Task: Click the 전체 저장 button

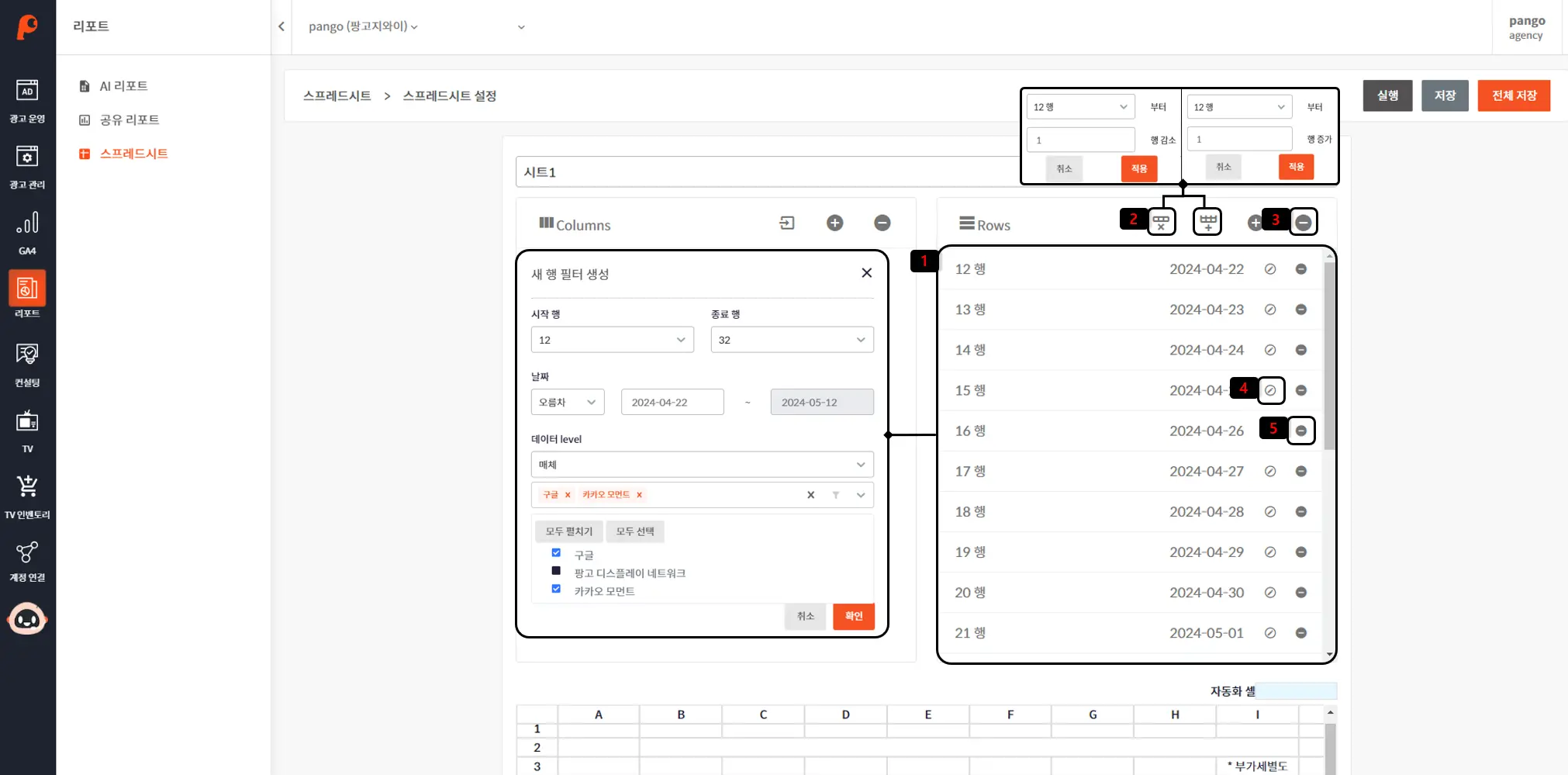Action: tap(1513, 95)
